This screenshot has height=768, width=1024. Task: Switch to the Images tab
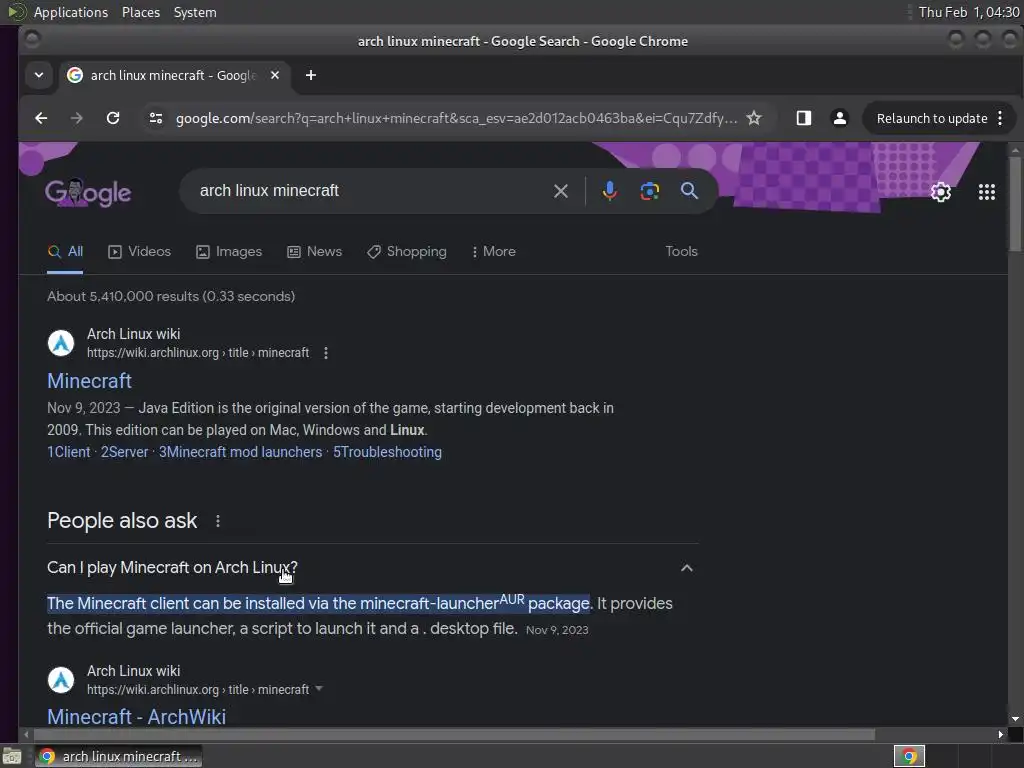[x=229, y=251]
